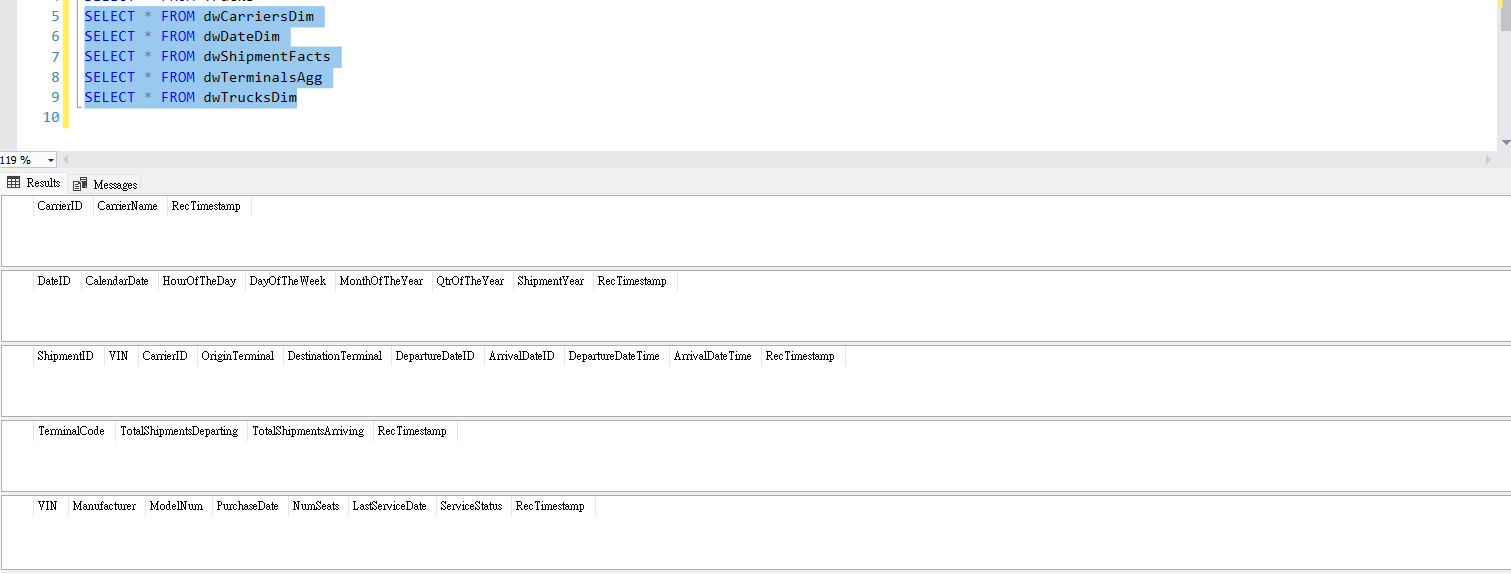This screenshot has width=1511, height=574.
Task: Select CarrierID header in shipment facts grid
Action: point(166,356)
